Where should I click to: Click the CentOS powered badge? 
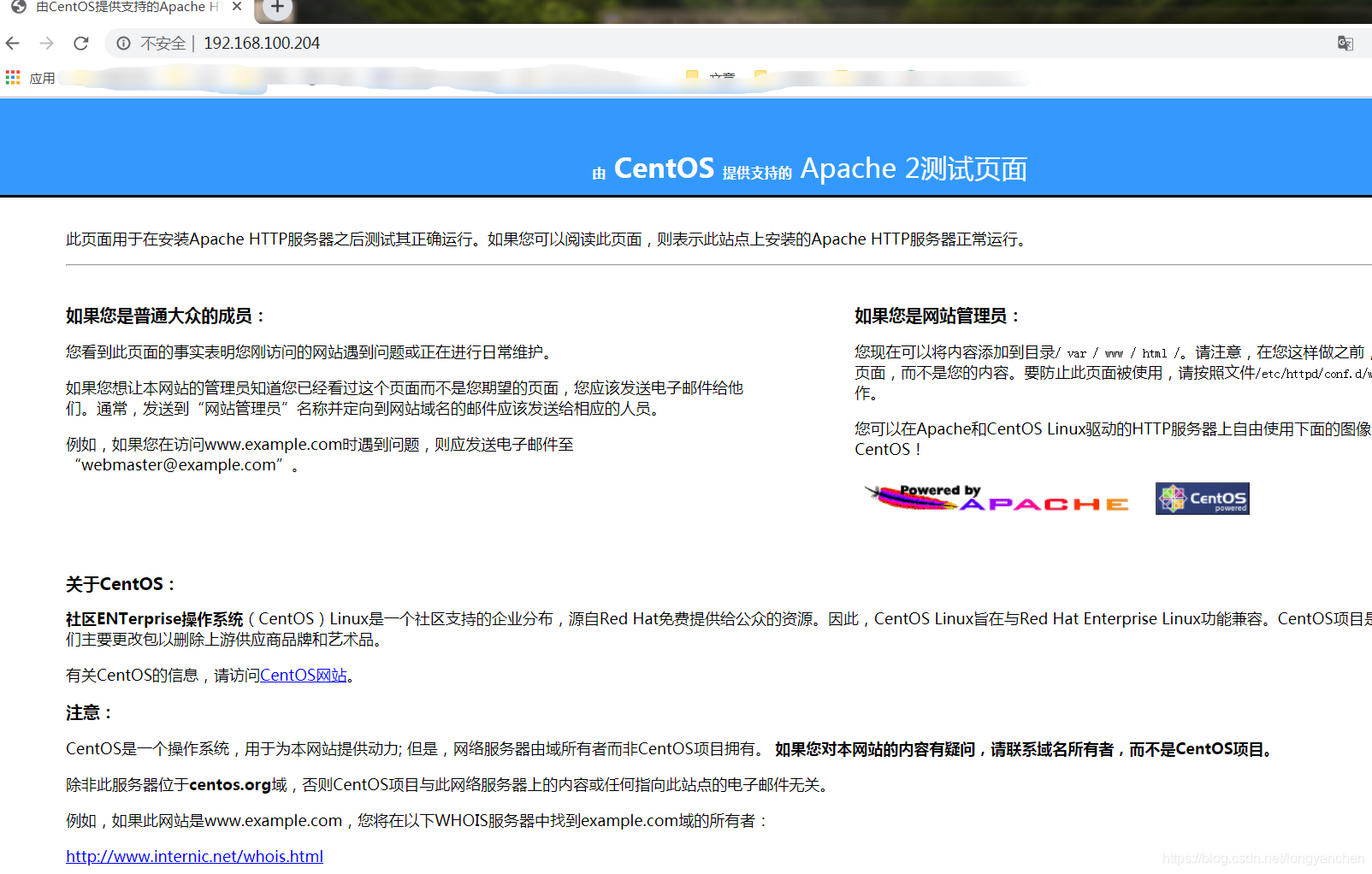[1203, 499]
